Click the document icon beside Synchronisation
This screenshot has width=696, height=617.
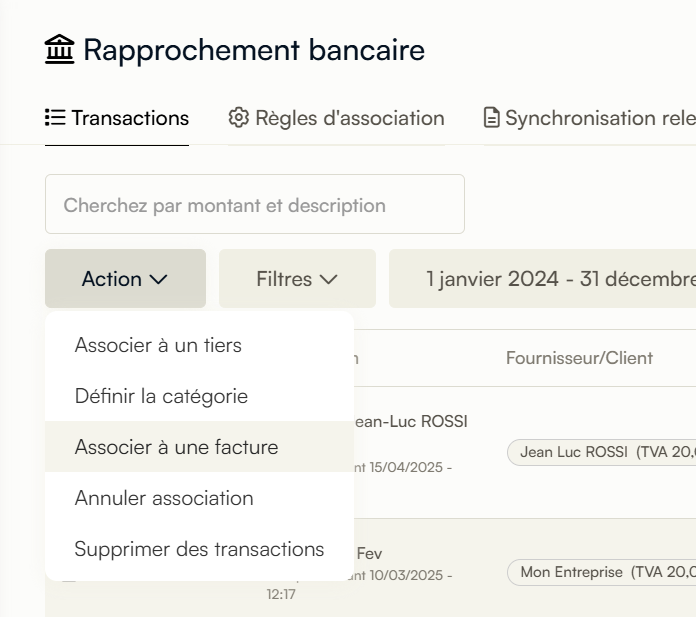pos(491,118)
